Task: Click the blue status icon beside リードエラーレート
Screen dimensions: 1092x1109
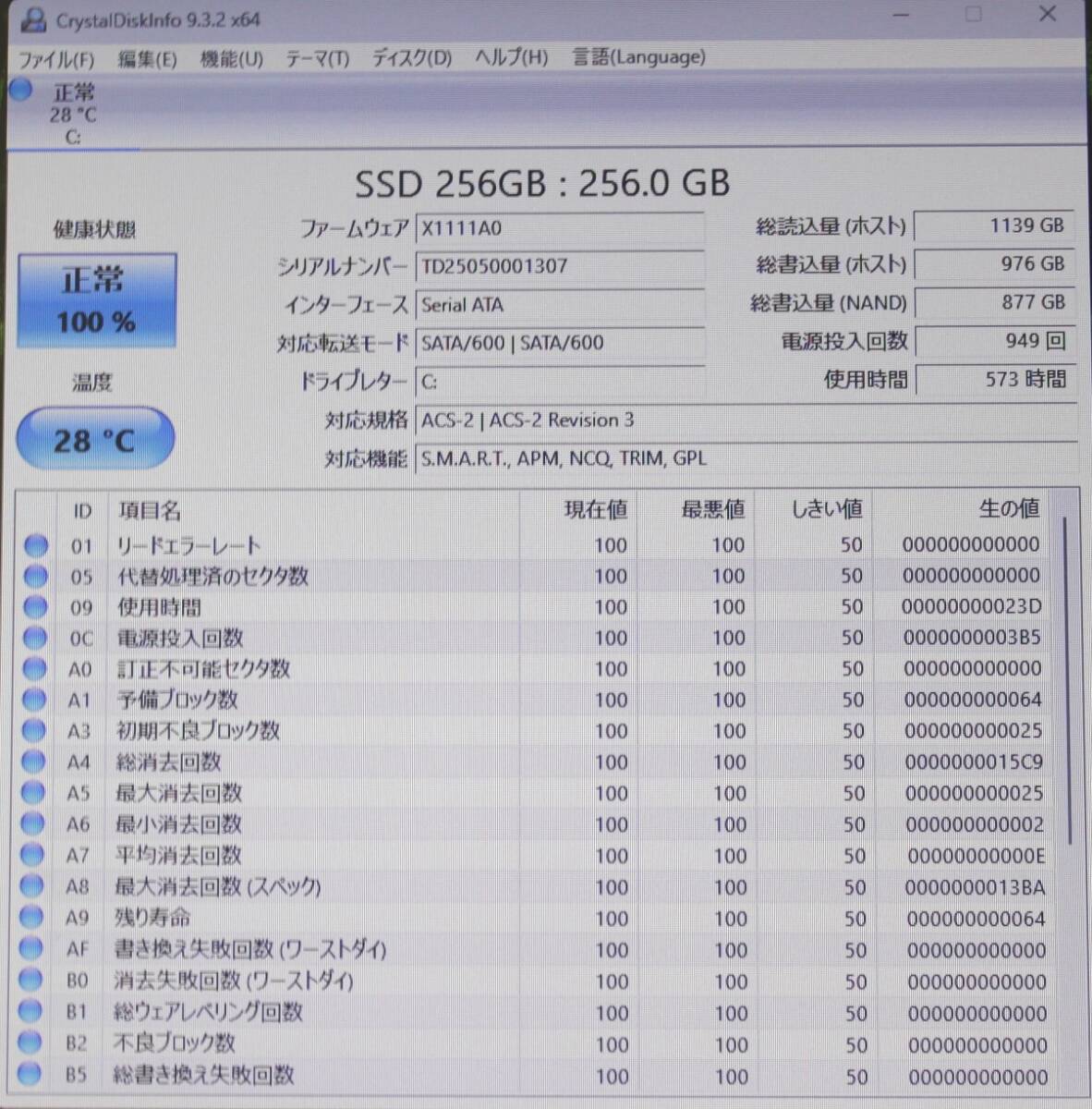Action: [35, 545]
